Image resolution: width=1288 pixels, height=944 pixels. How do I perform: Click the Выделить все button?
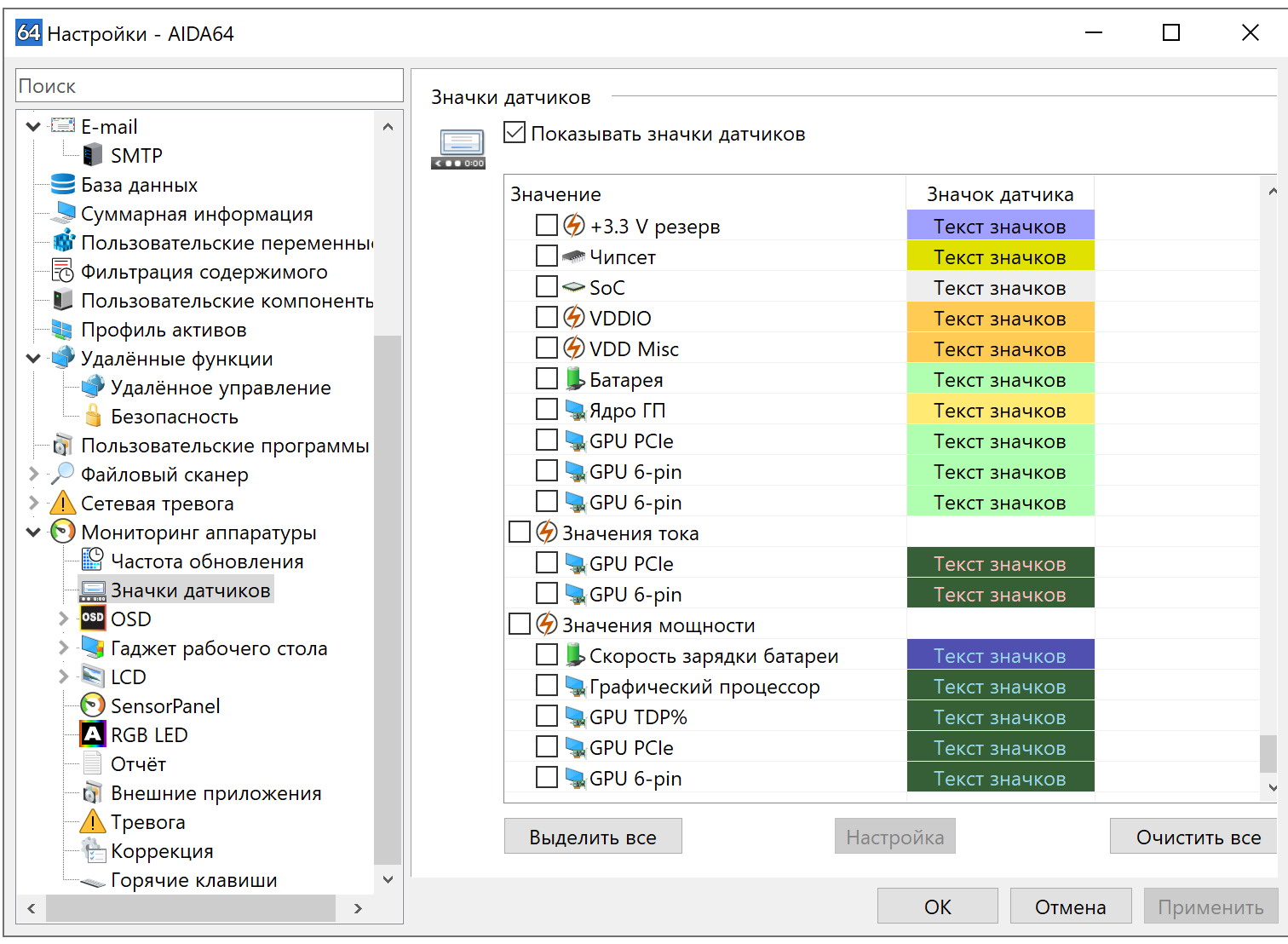pos(593,837)
